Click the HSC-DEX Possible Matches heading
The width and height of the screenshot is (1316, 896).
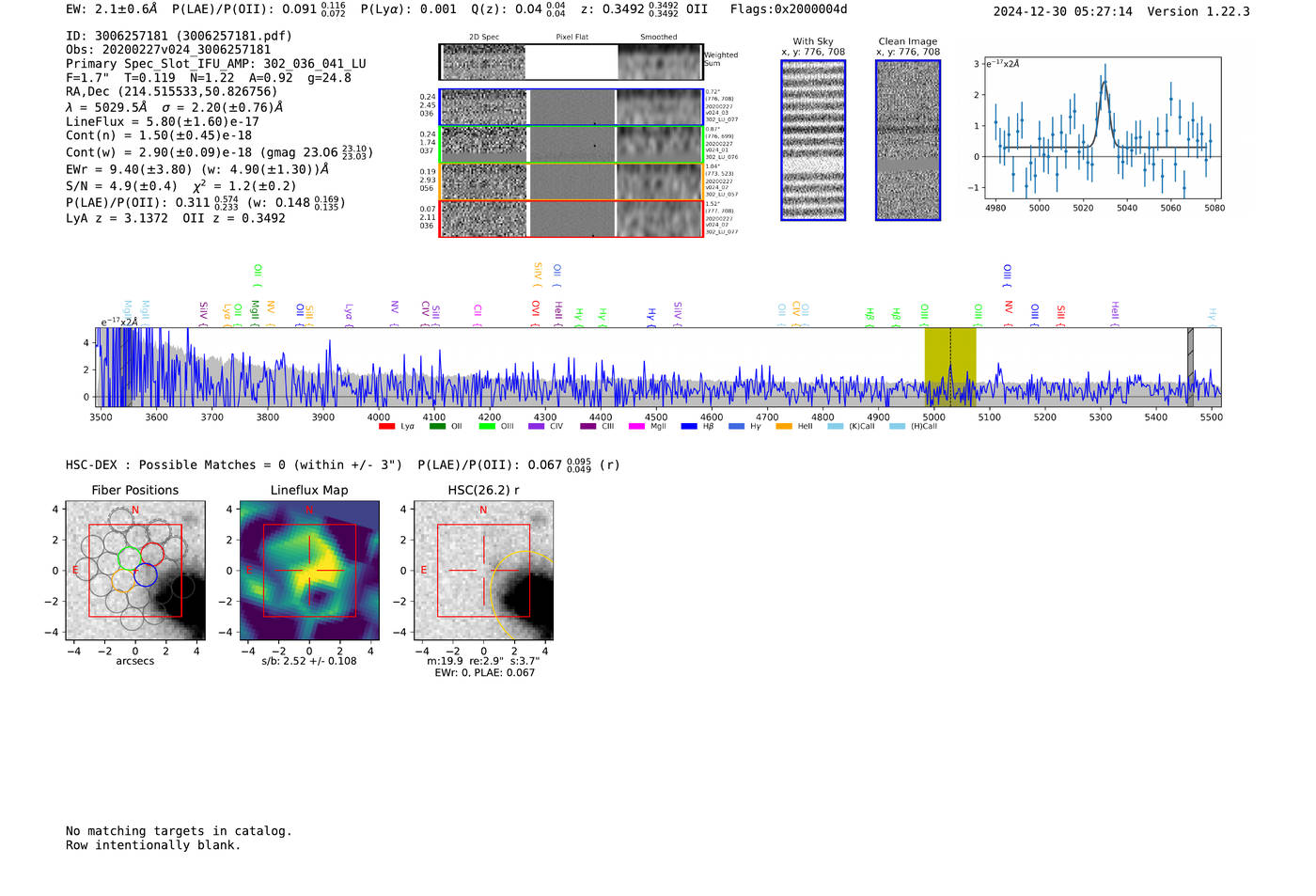[234, 464]
